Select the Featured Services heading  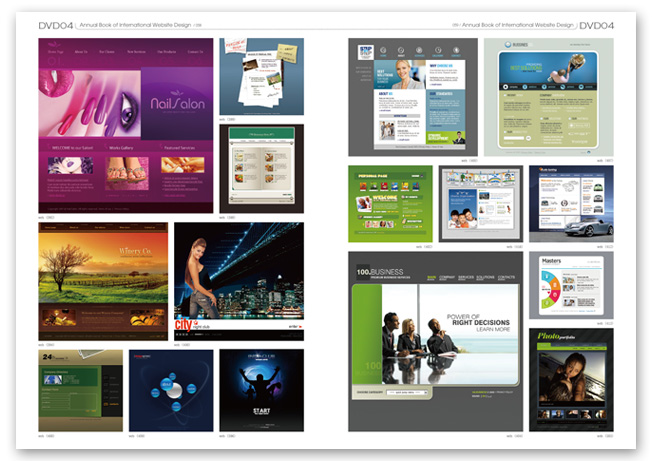tap(179, 148)
